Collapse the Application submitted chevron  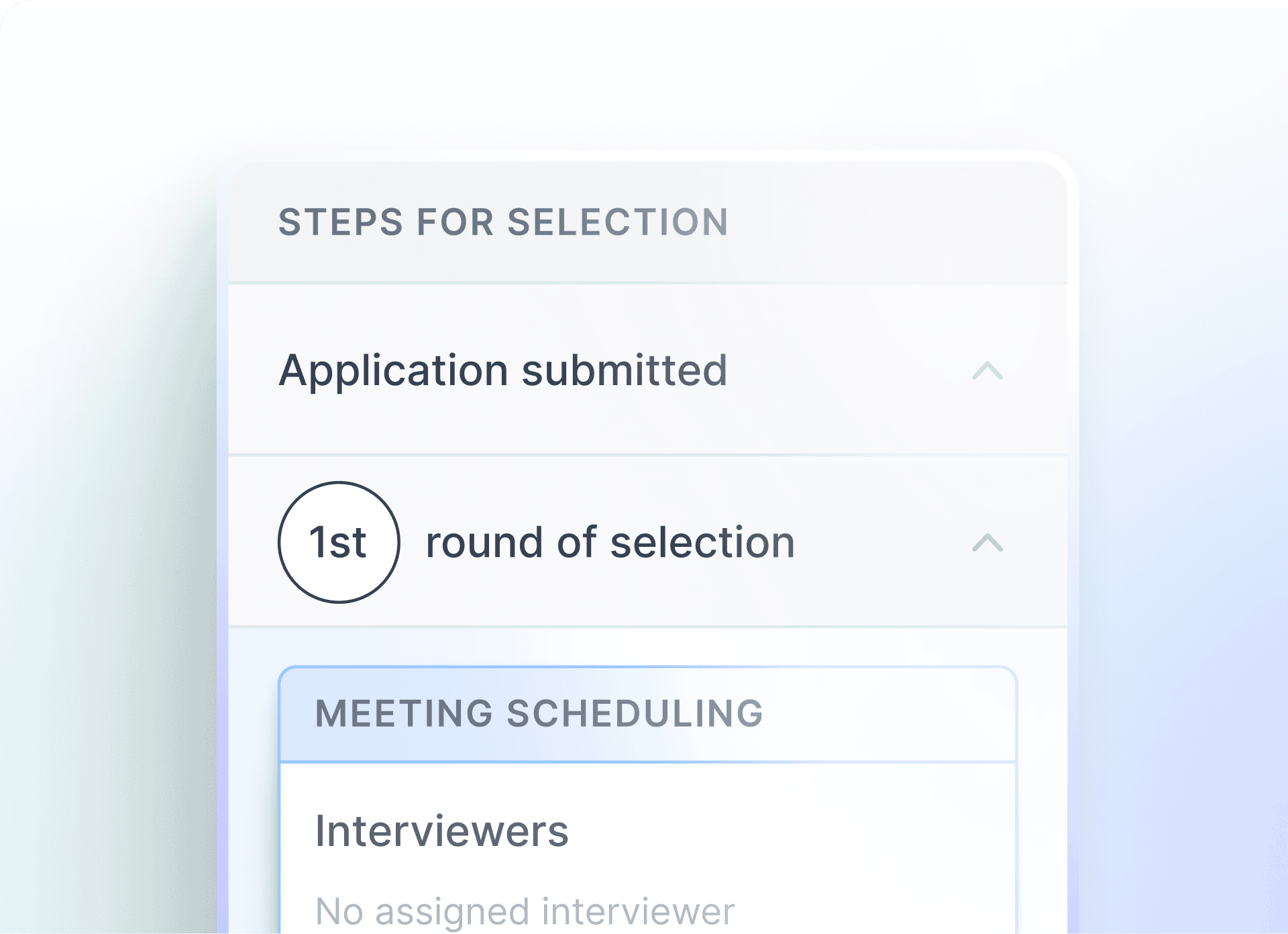[x=987, y=371]
